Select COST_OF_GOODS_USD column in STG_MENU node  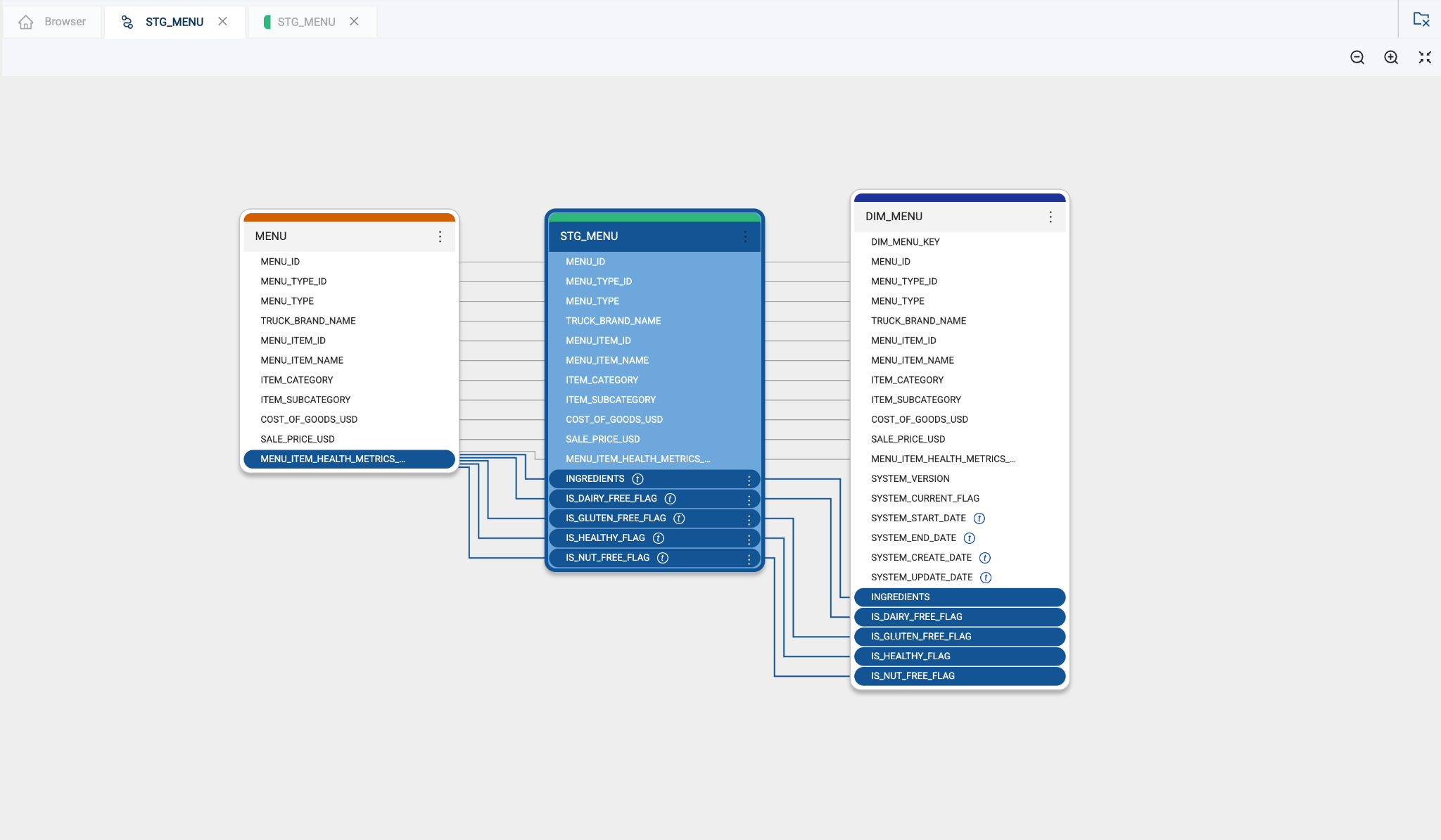[x=654, y=419]
